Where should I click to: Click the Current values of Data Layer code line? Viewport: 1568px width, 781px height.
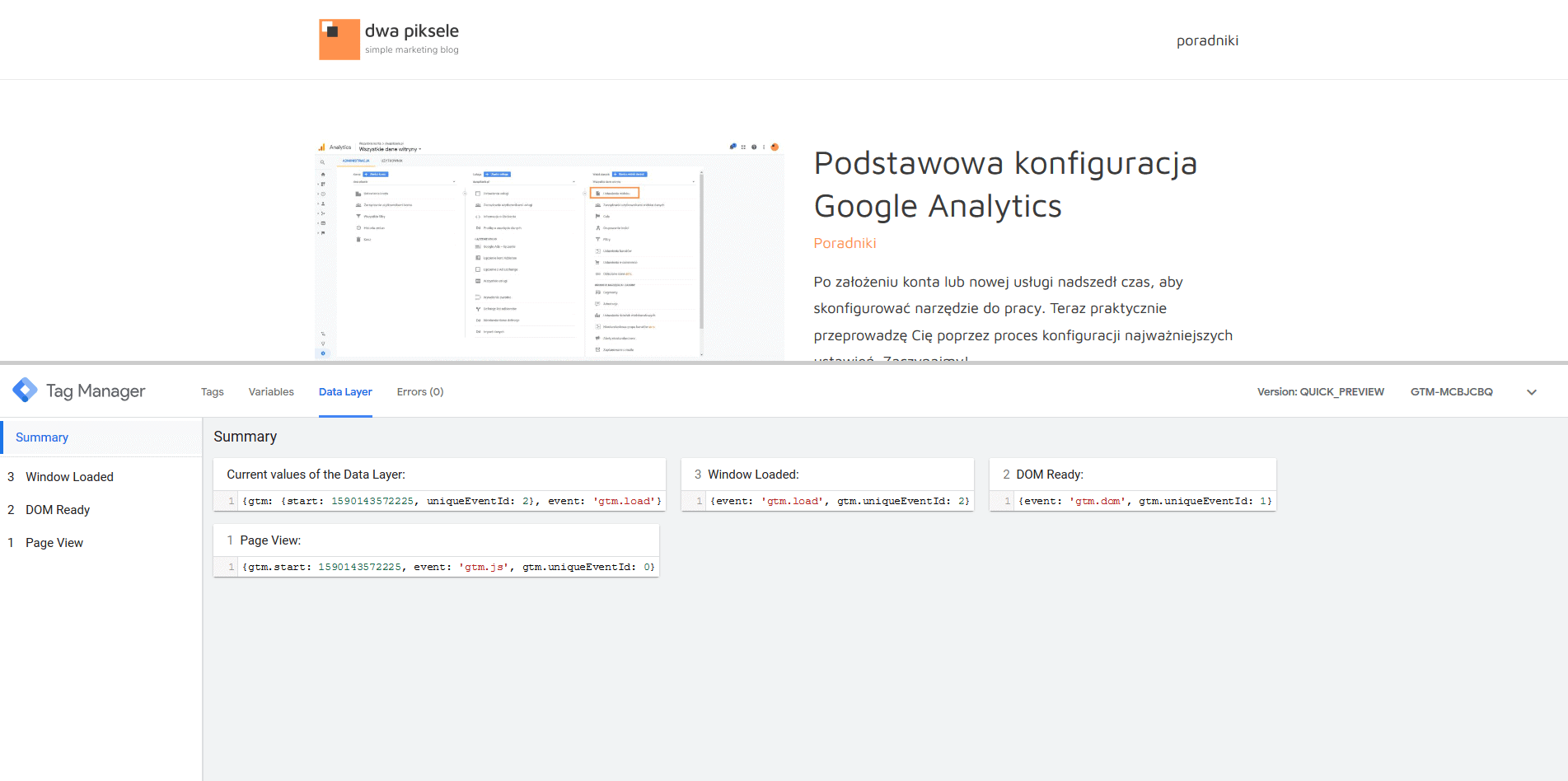pyautogui.click(x=451, y=501)
